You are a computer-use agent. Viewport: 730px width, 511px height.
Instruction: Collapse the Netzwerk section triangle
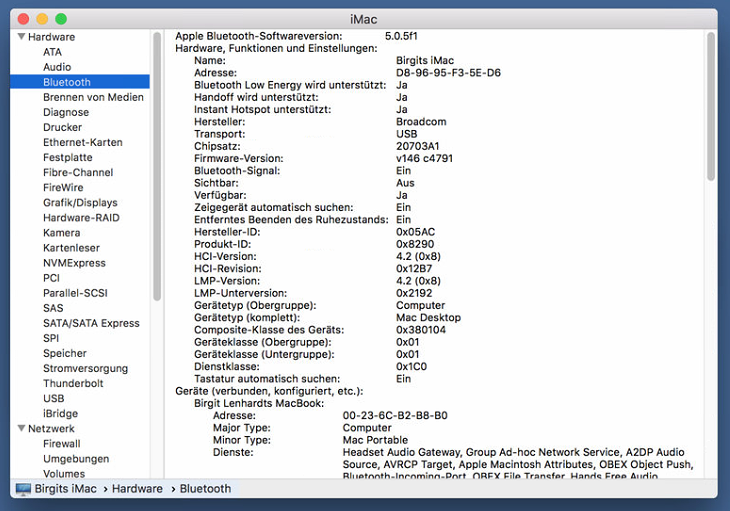click(x=21, y=428)
